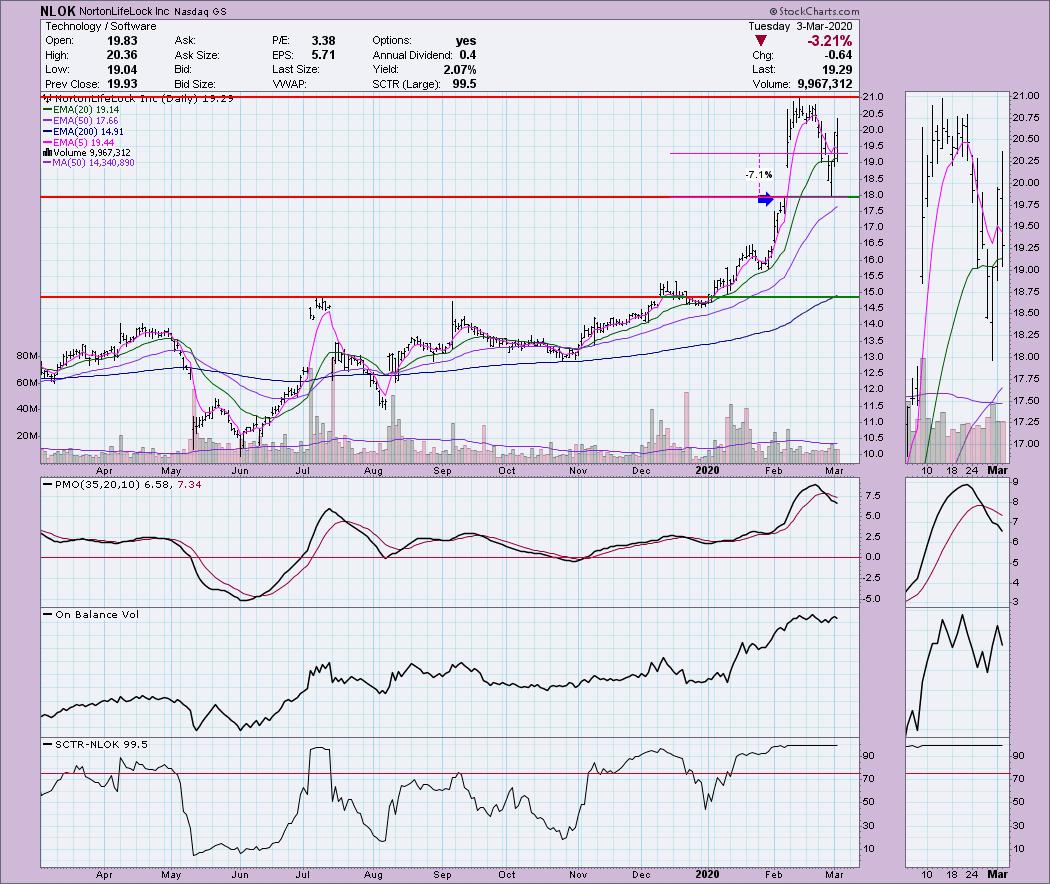
Task: Click the High value 20.36
Action: 122,56
